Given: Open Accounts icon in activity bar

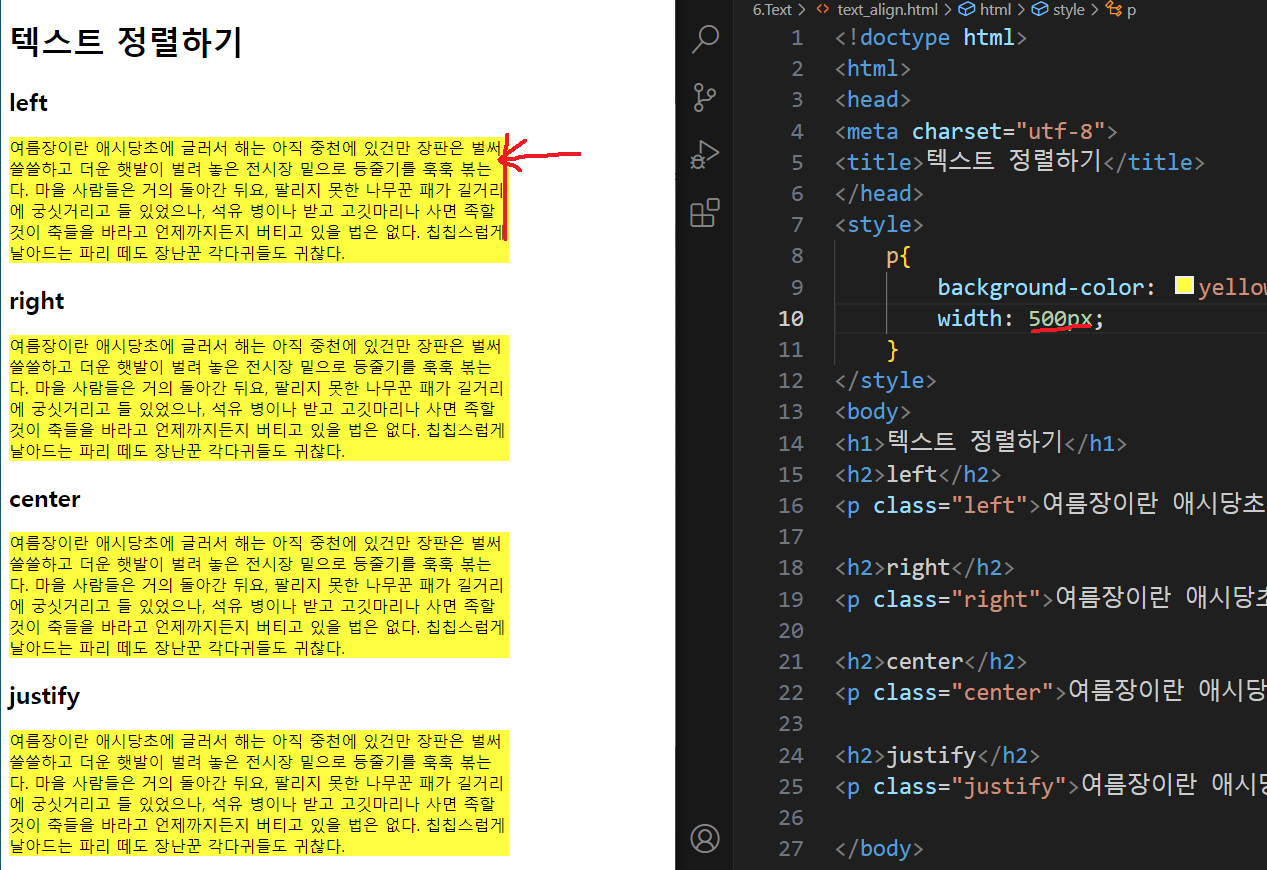Looking at the screenshot, I should 705,838.
